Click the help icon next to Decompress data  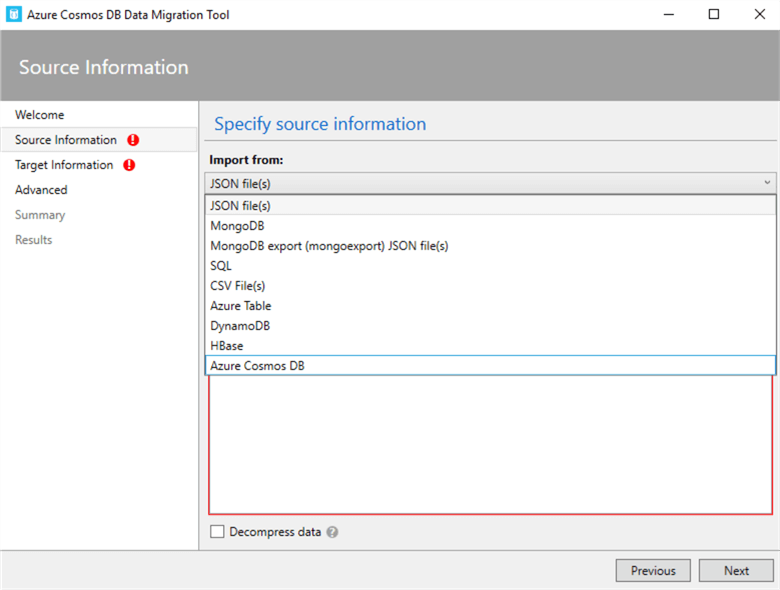tap(332, 532)
